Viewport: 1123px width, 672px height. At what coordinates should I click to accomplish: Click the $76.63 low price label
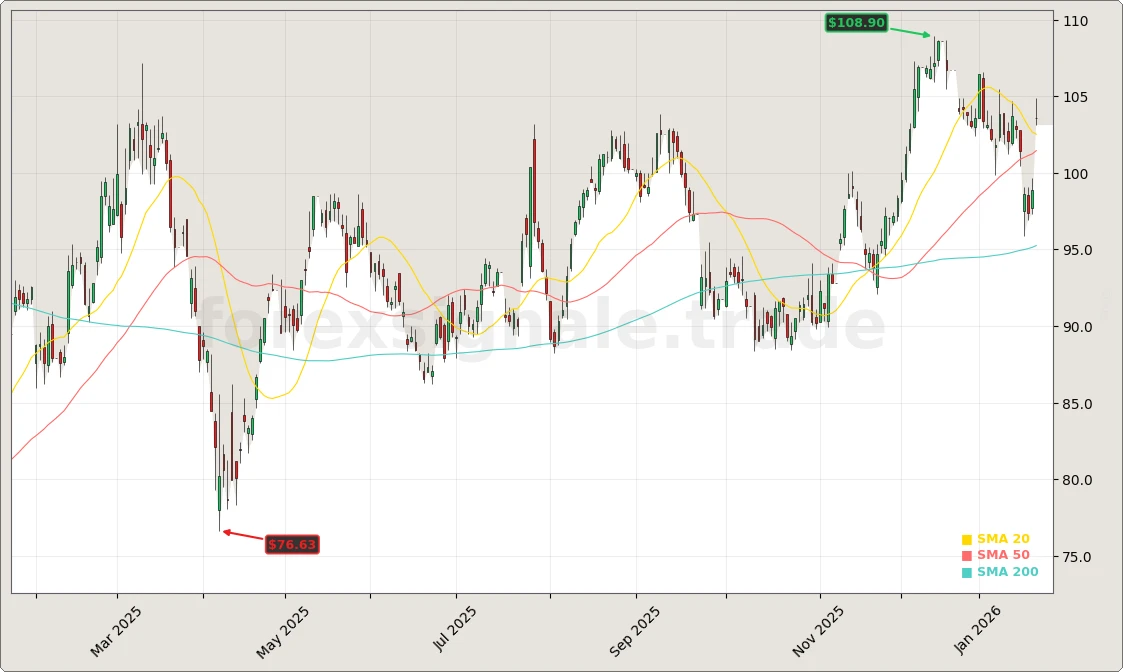pyautogui.click(x=292, y=545)
